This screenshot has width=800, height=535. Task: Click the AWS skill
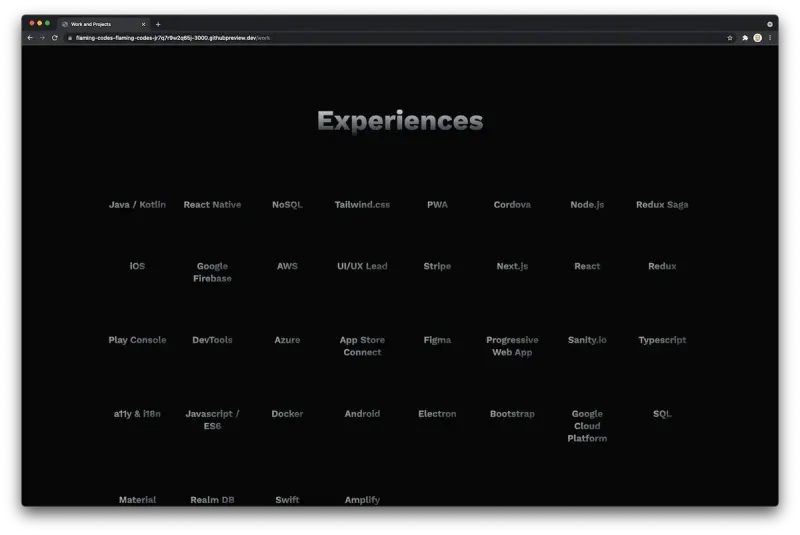(x=287, y=266)
